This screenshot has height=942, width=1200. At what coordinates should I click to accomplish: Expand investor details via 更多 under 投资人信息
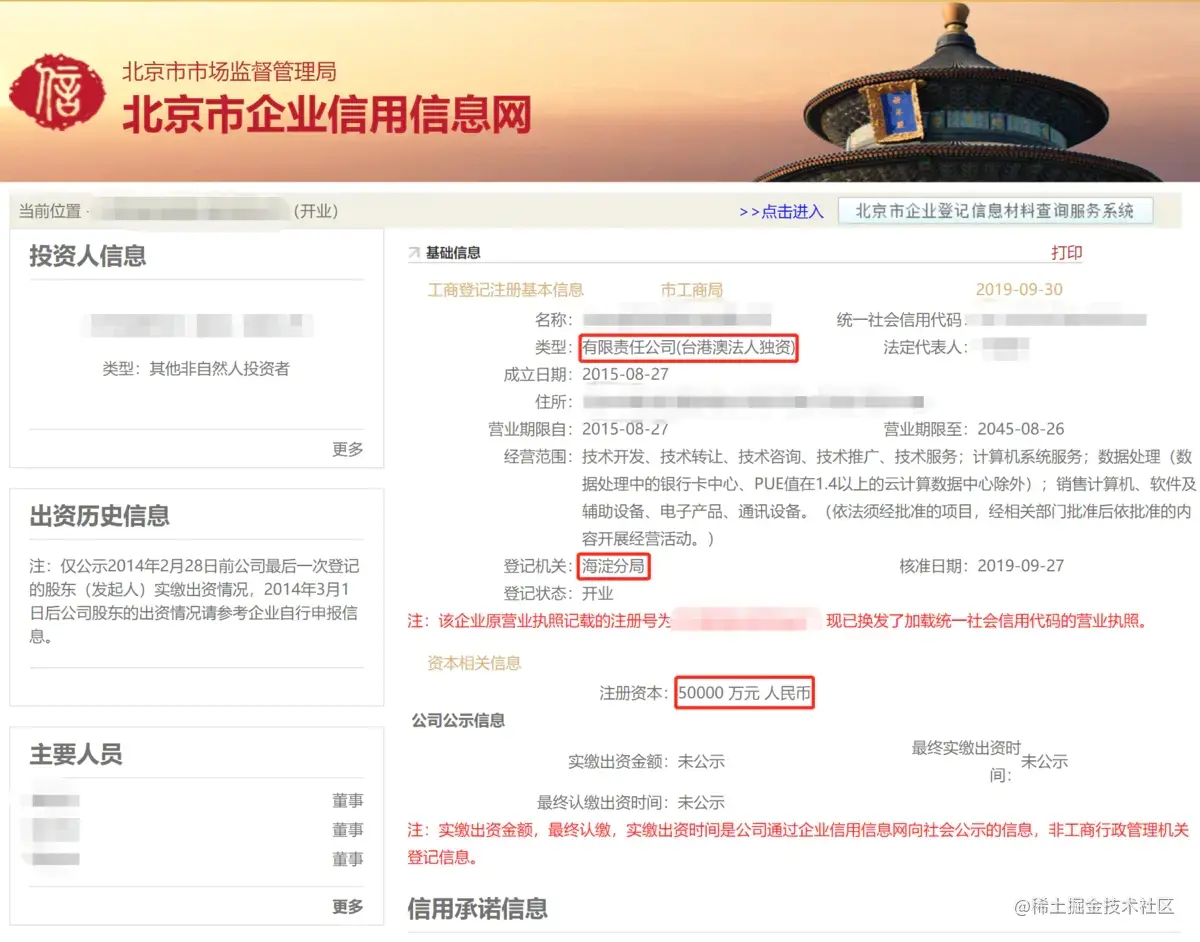pyautogui.click(x=346, y=450)
